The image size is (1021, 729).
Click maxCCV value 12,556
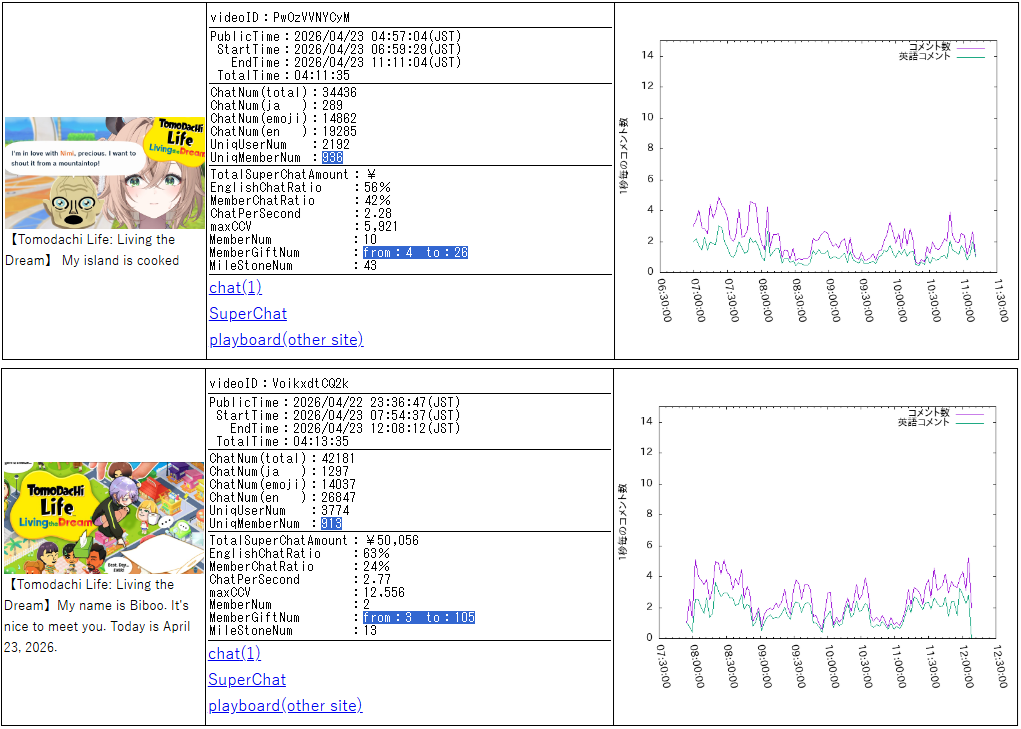pos(384,592)
